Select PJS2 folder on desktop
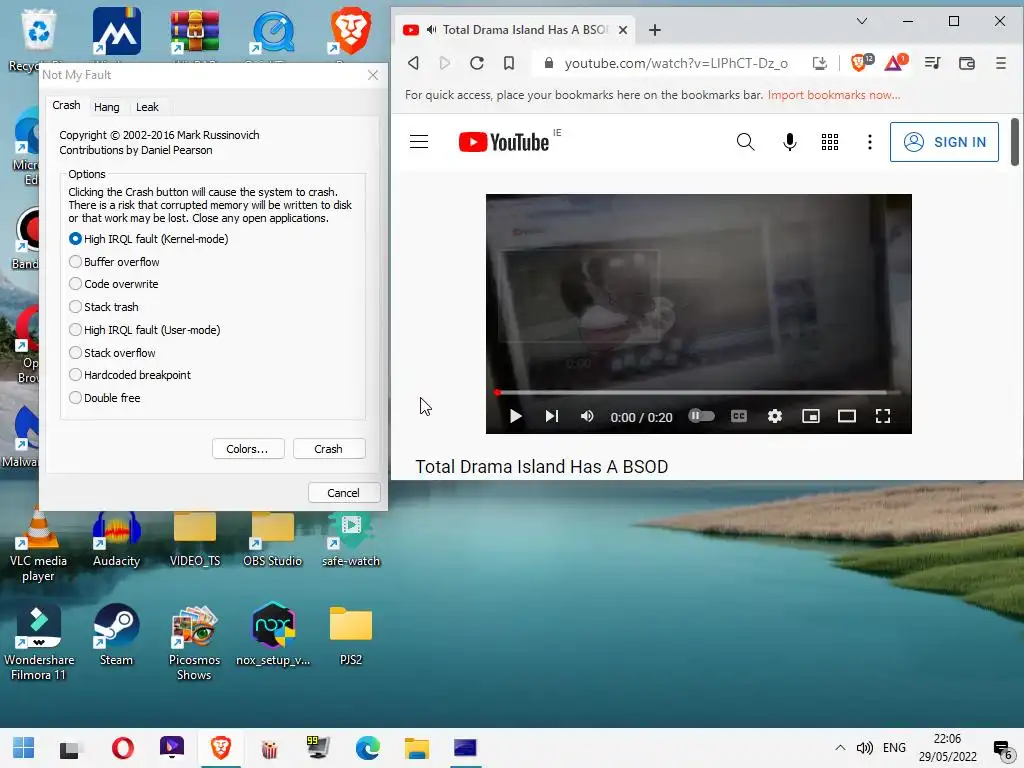The image size is (1024, 768). click(x=351, y=635)
